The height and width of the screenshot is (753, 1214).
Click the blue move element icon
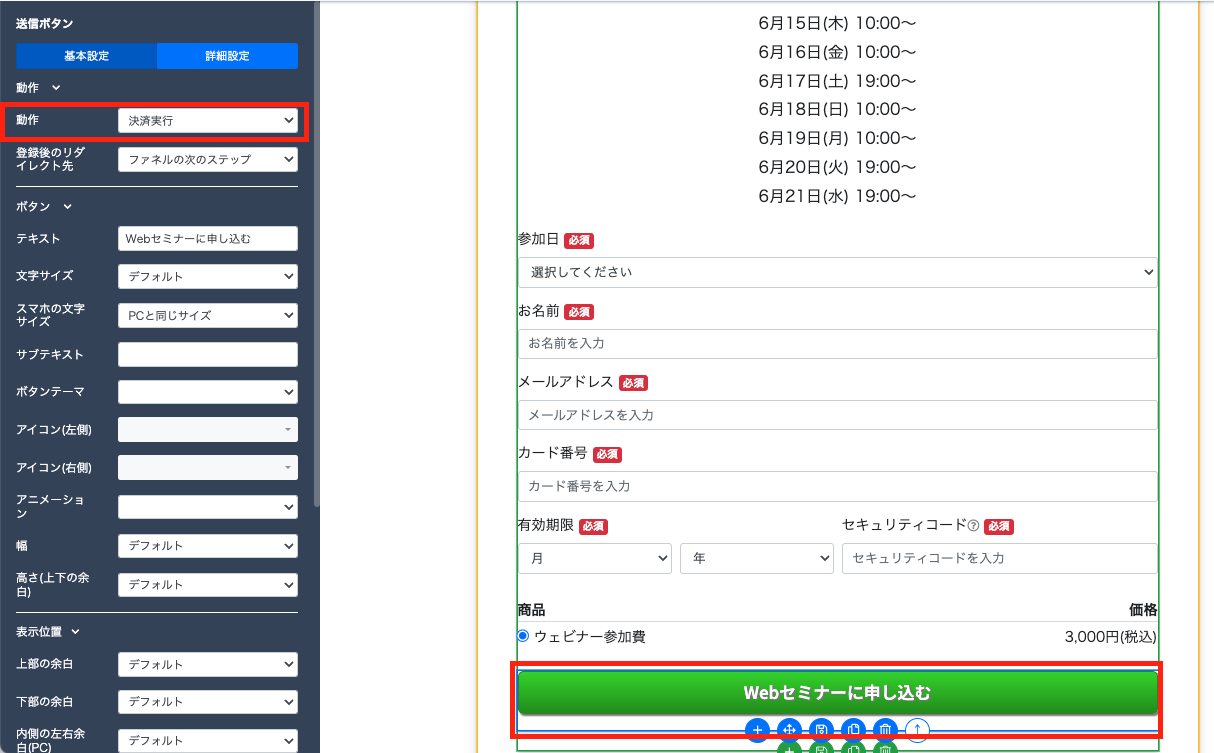(789, 730)
